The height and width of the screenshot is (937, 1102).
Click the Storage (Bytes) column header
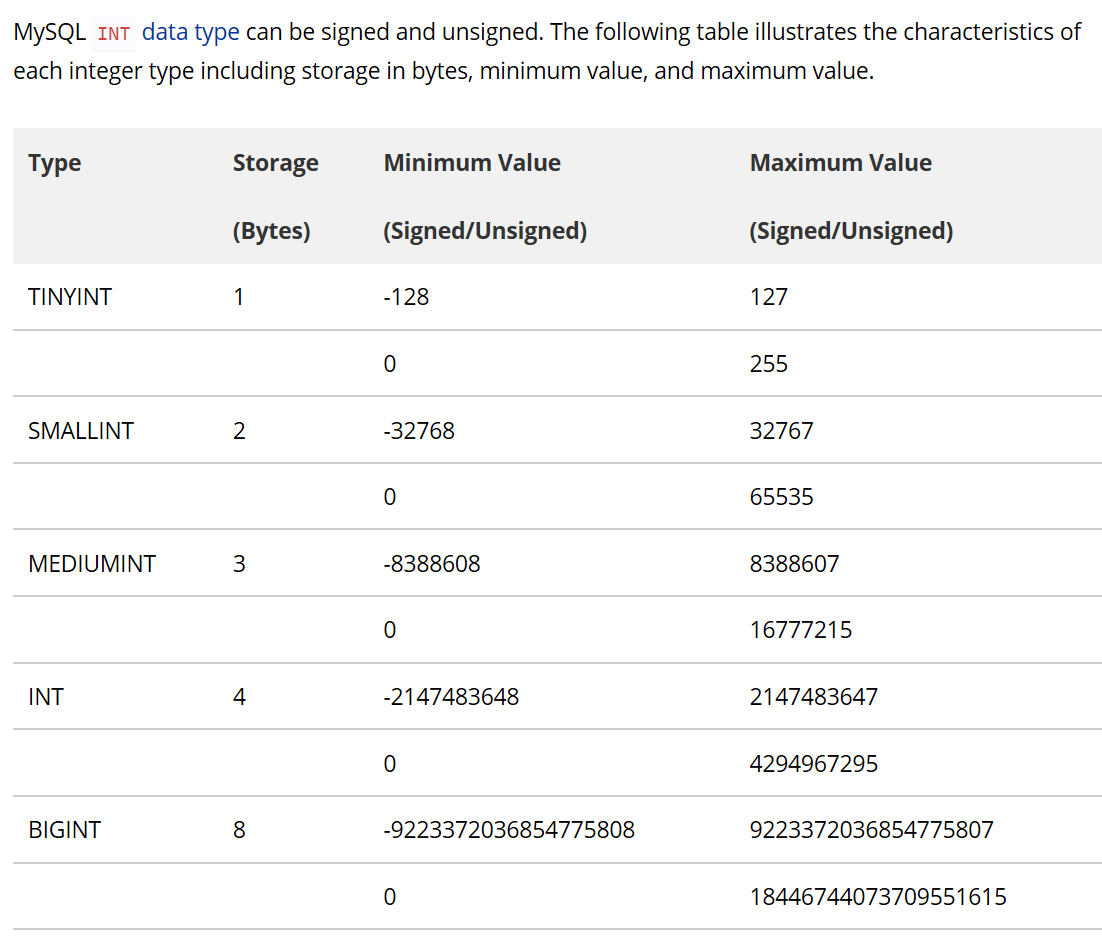pyautogui.click(x=275, y=195)
